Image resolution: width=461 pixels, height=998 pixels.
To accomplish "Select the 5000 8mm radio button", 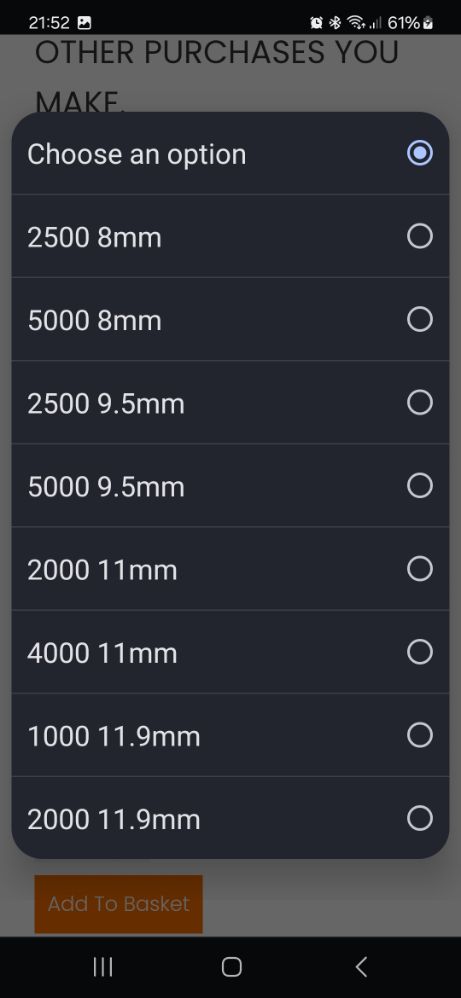I will pyautogui.click(x=420, y=320).
